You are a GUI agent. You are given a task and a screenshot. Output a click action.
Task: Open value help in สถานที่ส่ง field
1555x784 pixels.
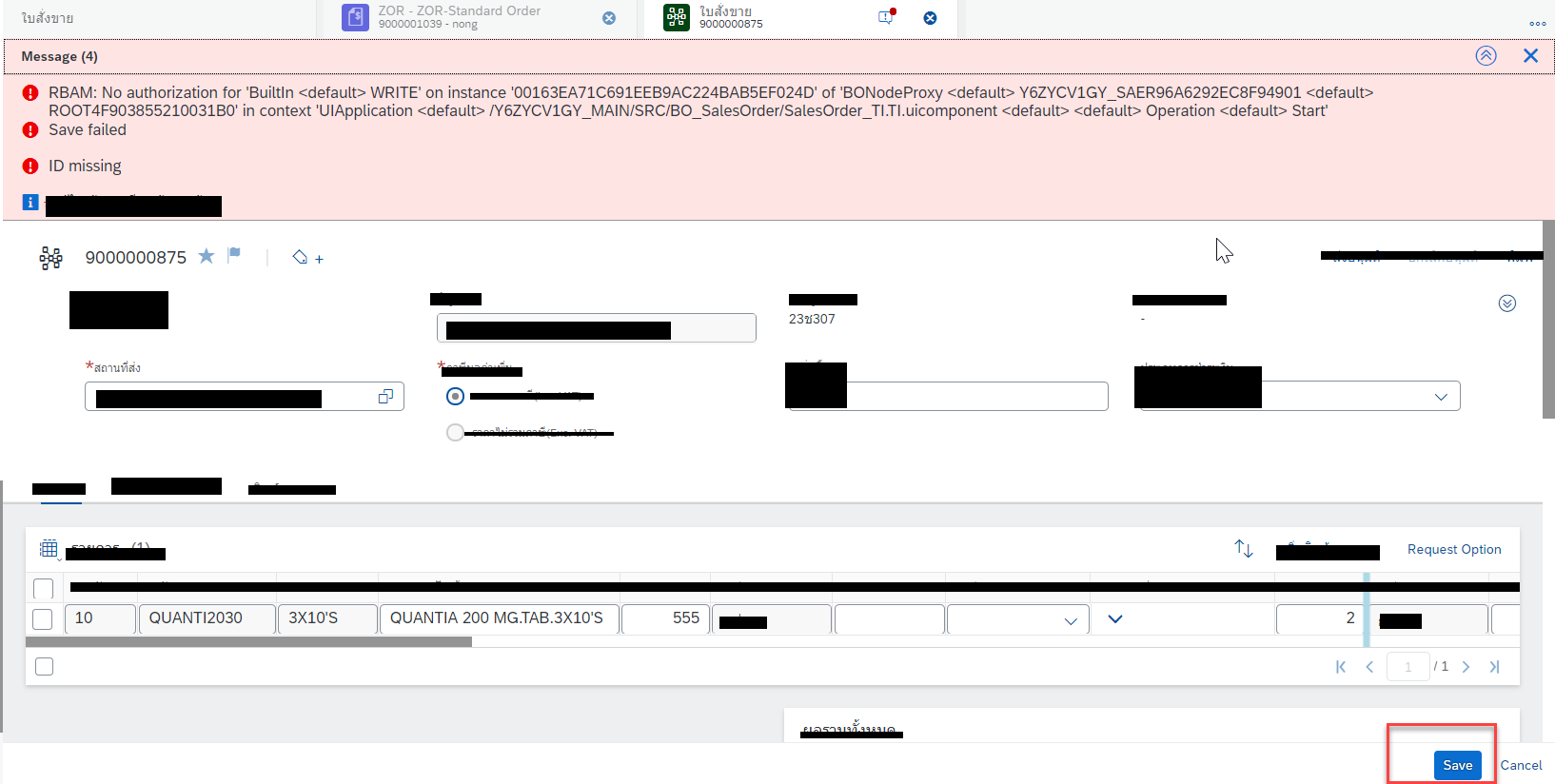[385, 397]
